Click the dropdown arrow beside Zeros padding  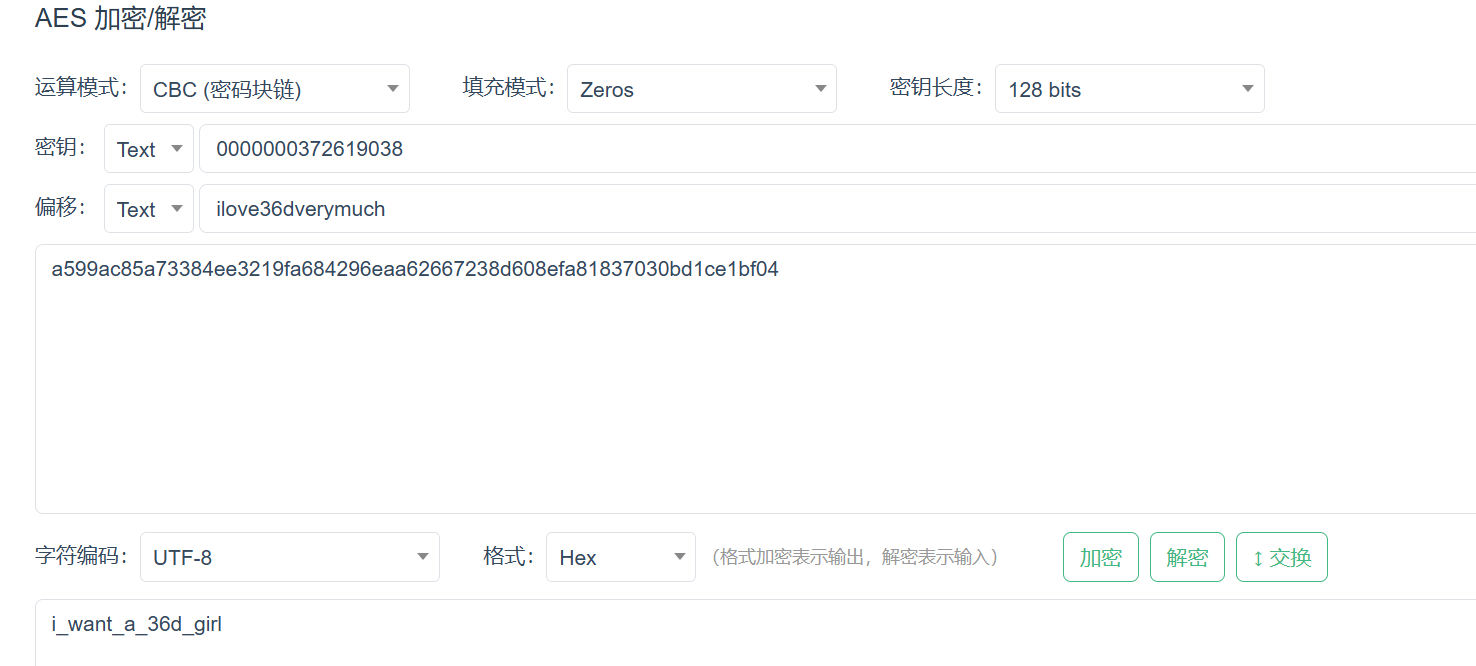pos(819,89)
